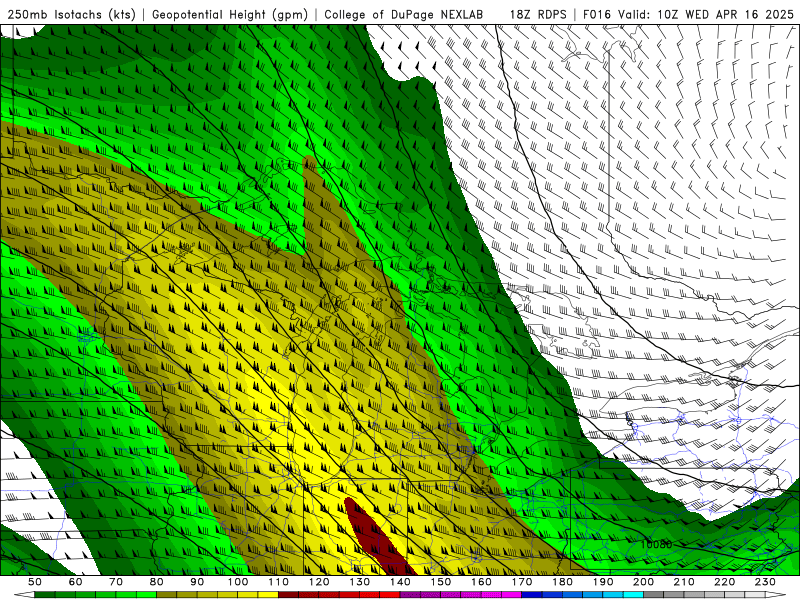Select the dark maroon swatch right after 110

tap(288, 595)
